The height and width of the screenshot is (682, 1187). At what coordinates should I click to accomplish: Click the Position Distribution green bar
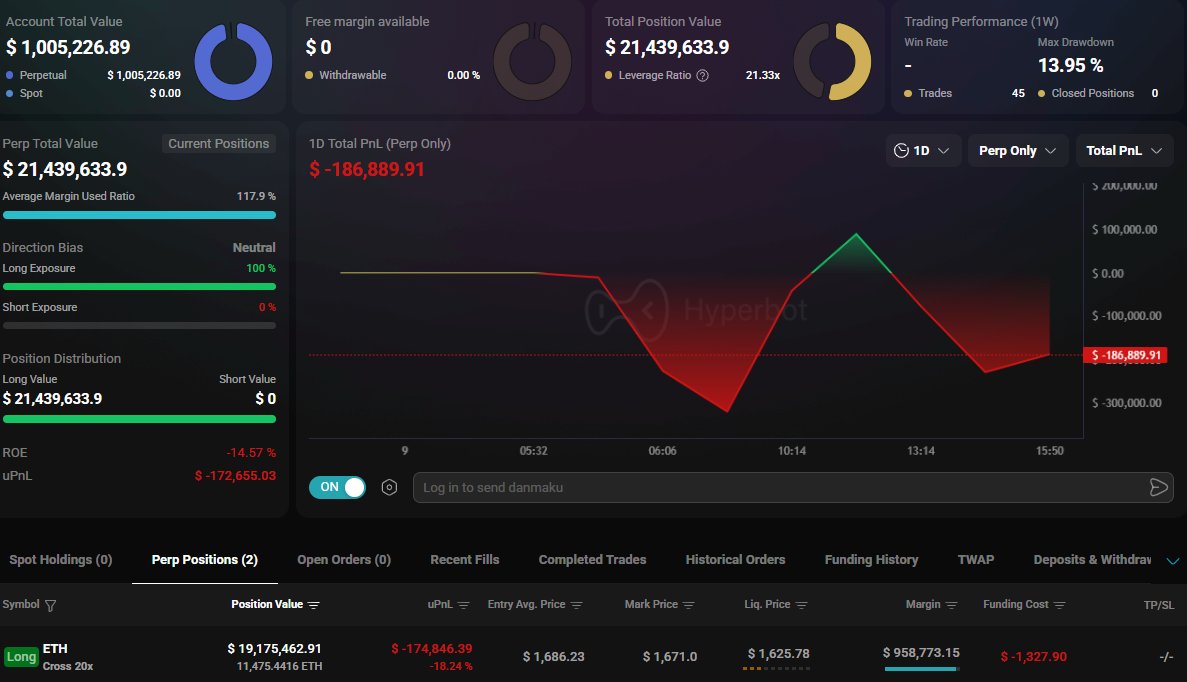click(x=139, y=419)
